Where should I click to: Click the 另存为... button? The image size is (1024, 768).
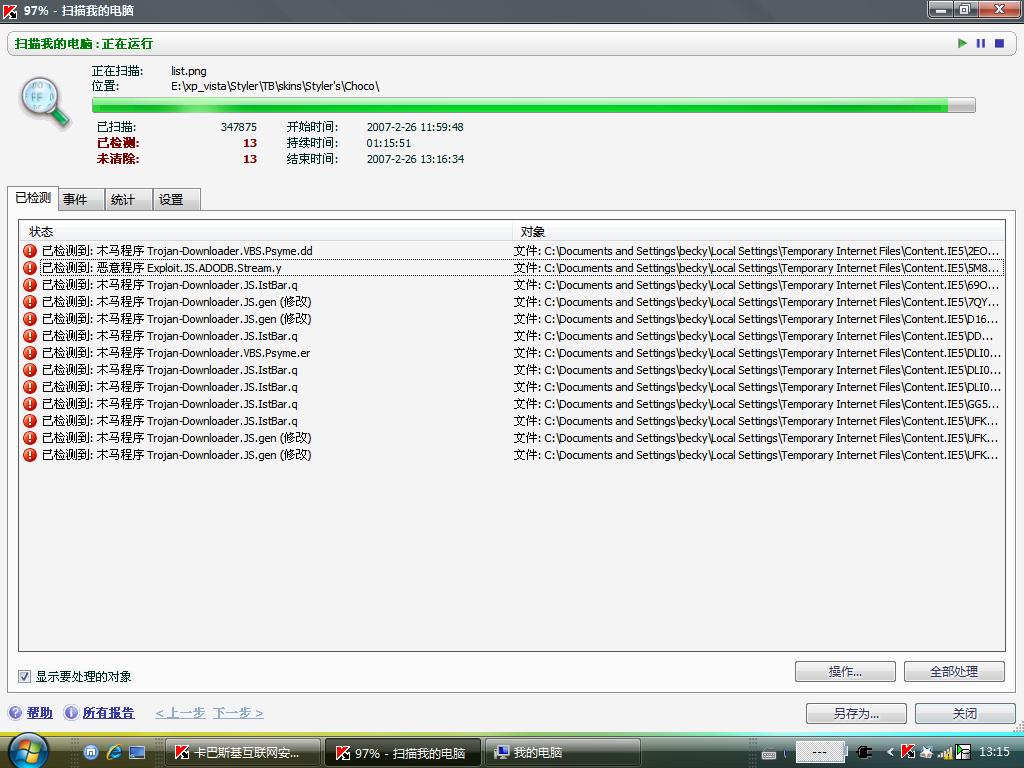856,713
